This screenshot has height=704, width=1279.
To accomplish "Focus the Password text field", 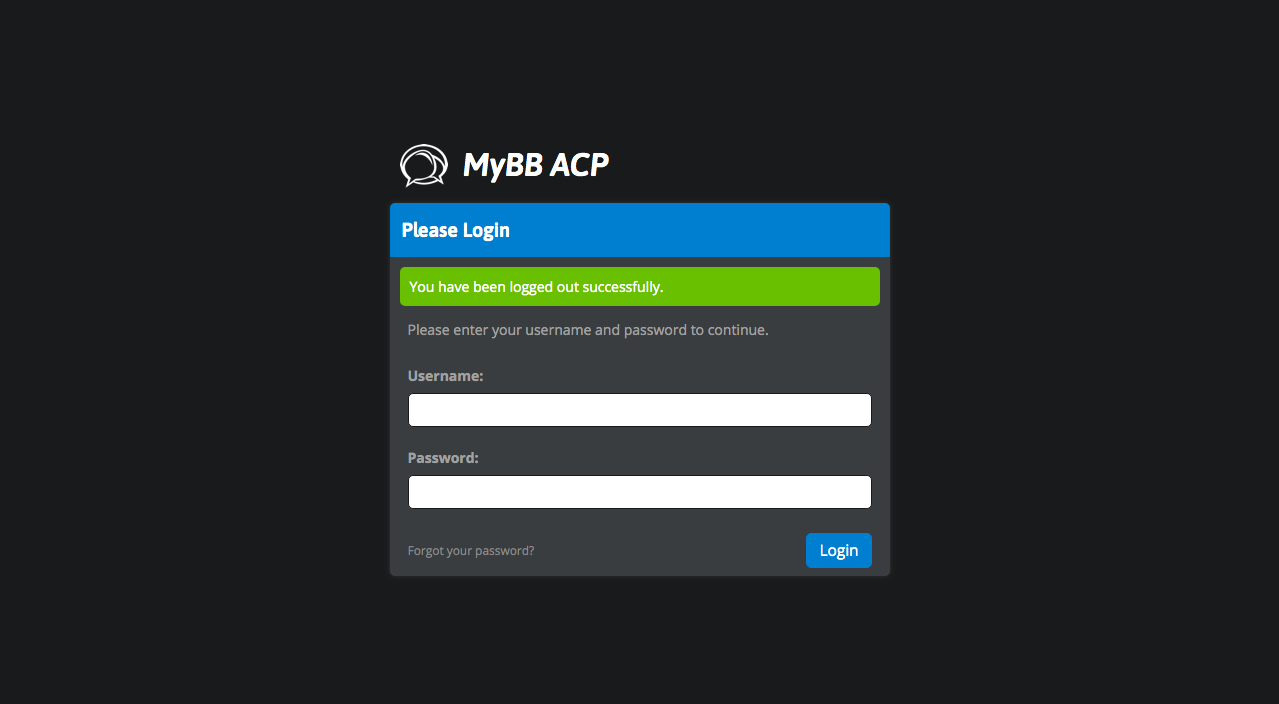I will (x=639, y=492).
